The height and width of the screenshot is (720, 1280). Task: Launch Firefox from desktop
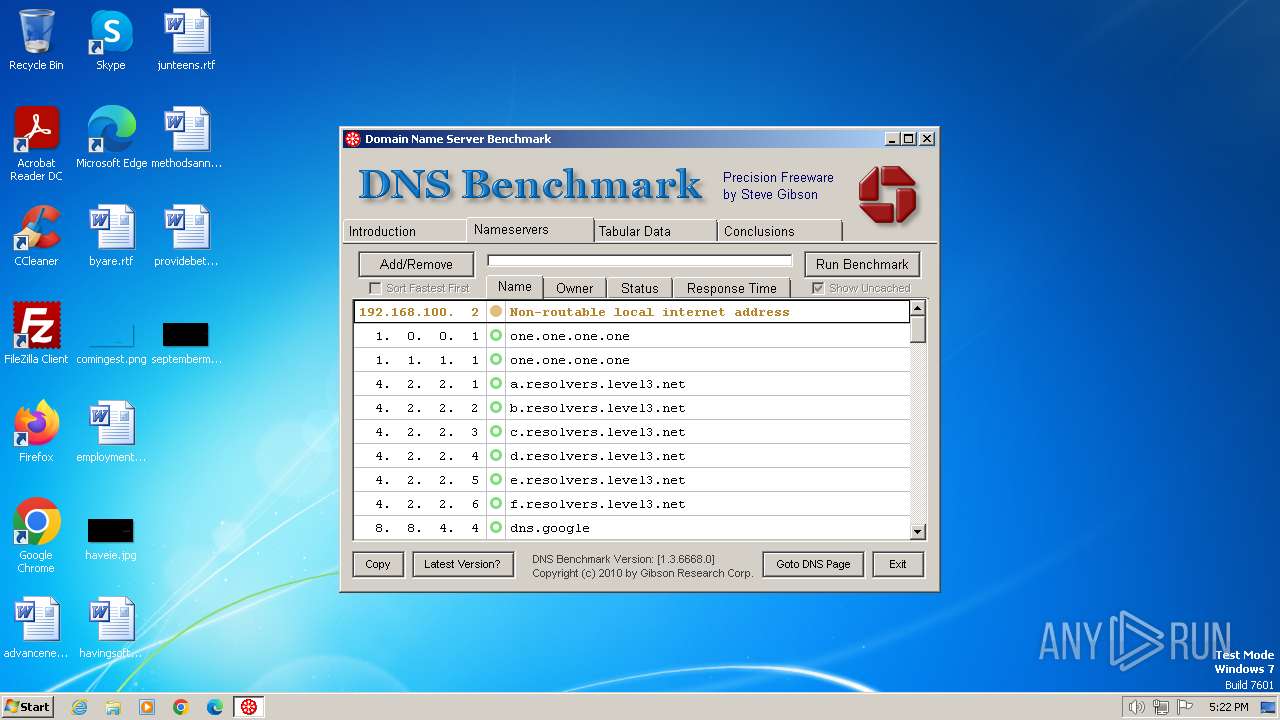(x=36, y=432)
